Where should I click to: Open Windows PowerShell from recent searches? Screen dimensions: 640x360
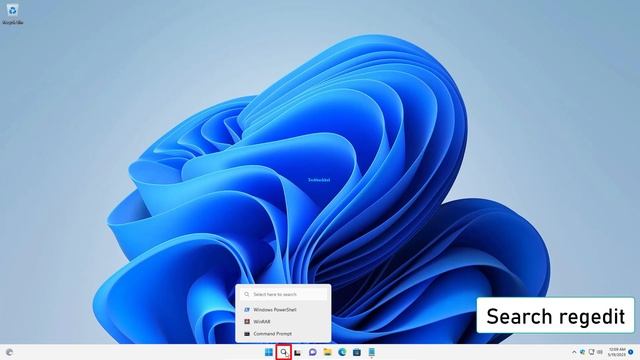[283, 310]
